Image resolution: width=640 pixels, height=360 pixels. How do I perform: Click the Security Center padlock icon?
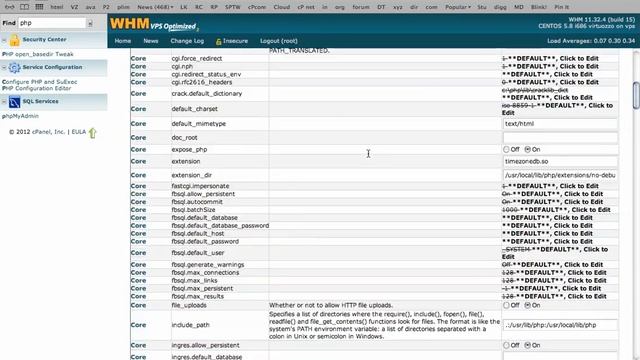click(x=15, y=40)
